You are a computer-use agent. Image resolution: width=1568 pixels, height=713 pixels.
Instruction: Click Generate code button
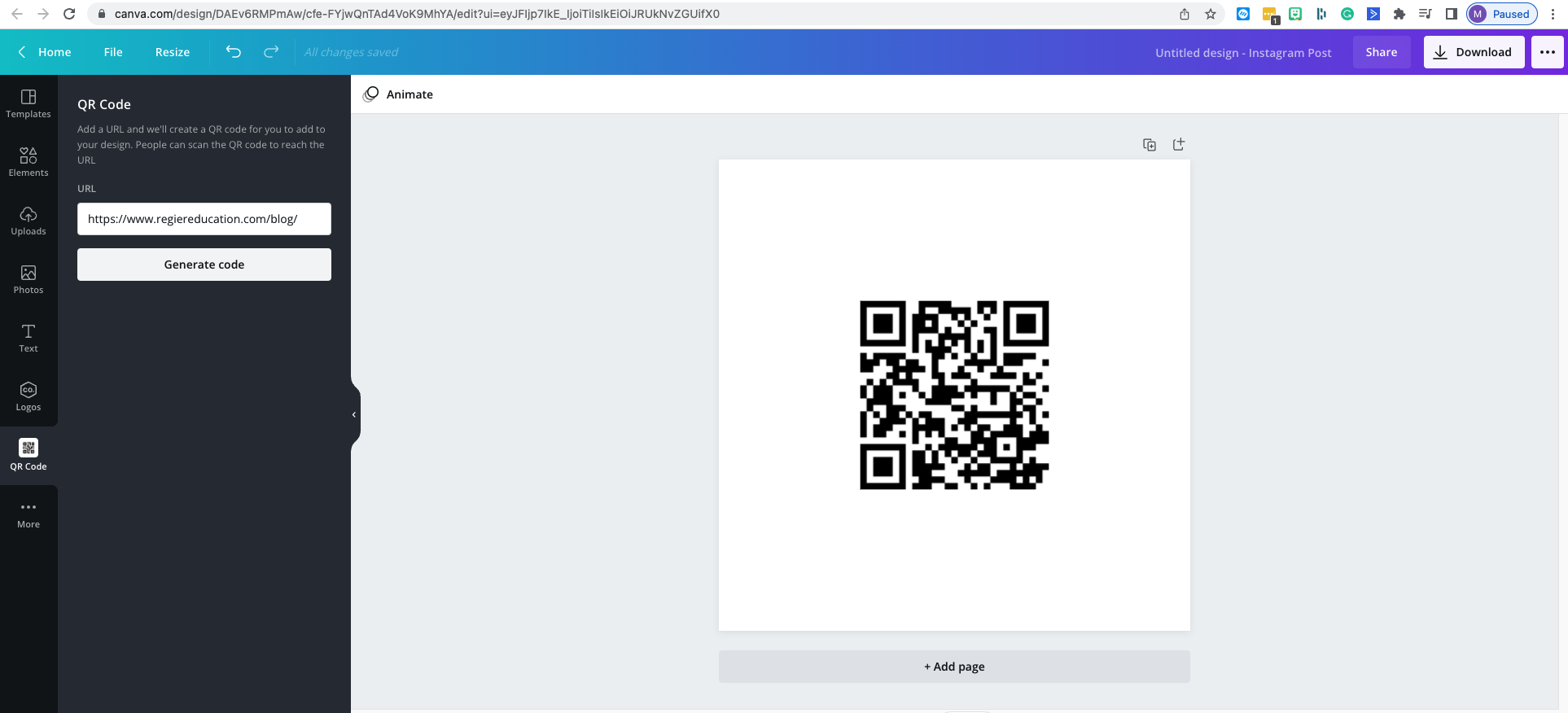204,265
